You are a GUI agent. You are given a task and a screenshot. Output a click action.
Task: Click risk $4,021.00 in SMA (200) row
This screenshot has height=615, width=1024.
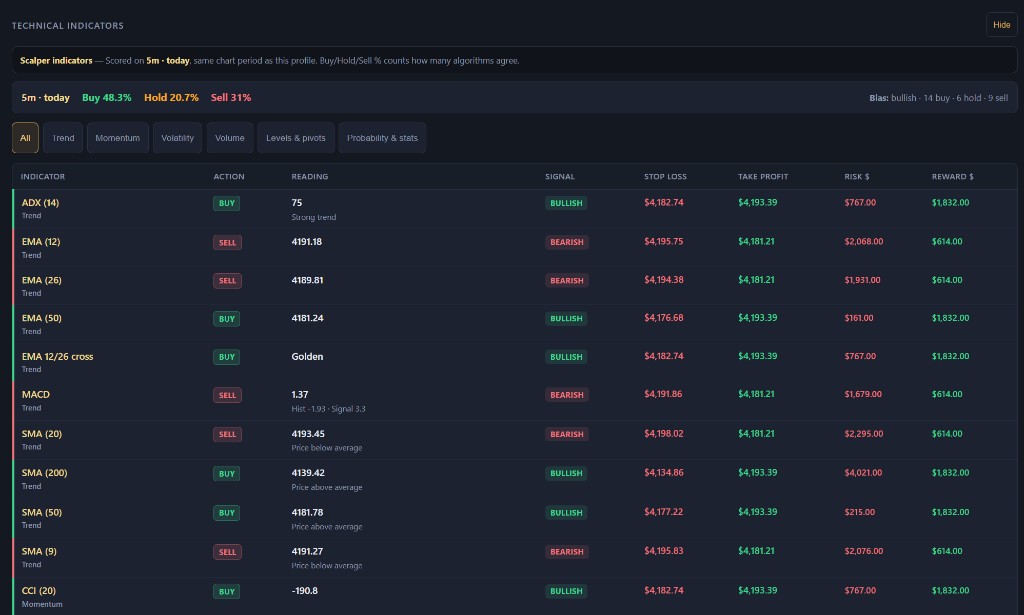(x=863, y=473)
